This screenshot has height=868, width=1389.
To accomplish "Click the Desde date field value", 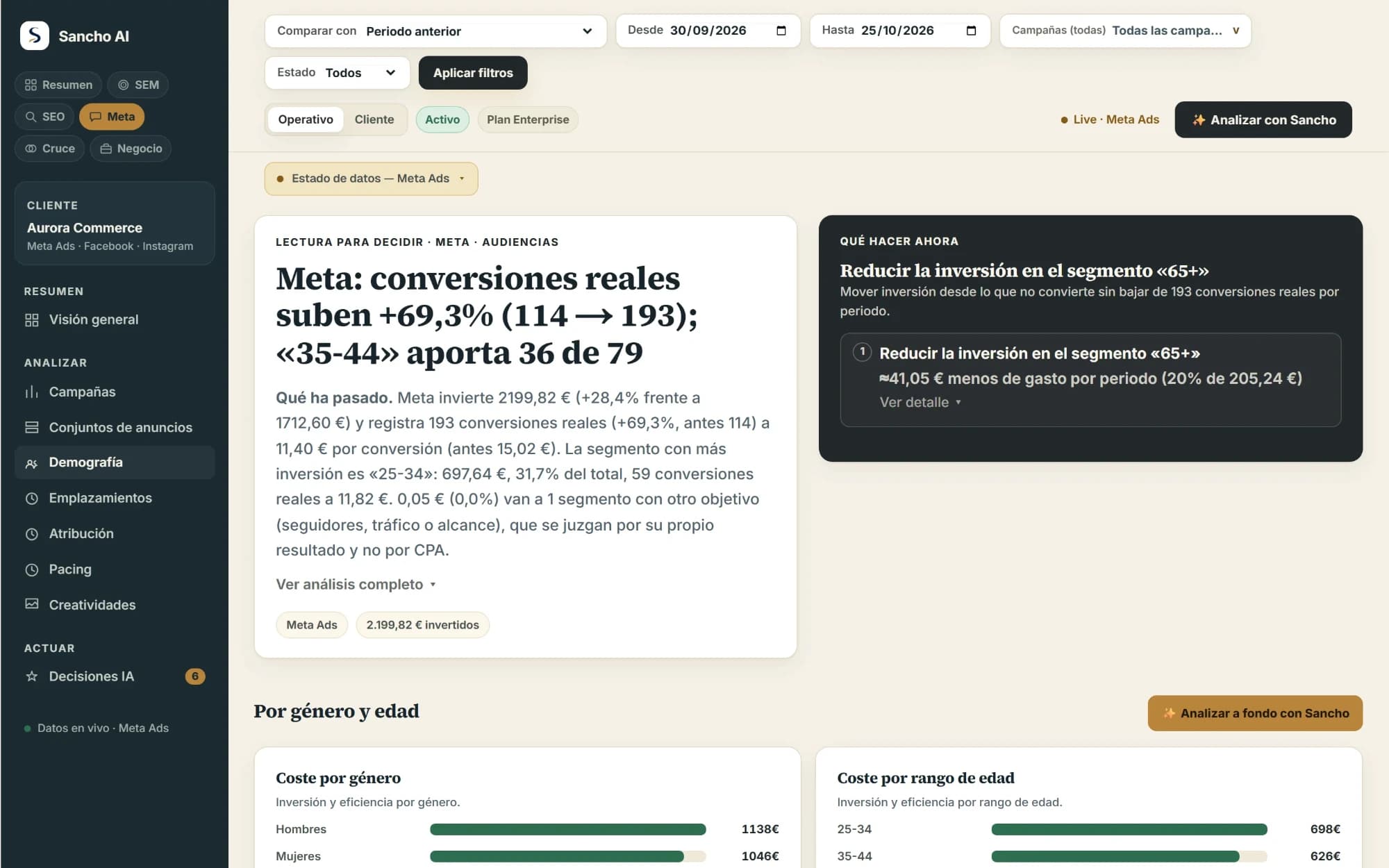I will (x=708, y=31).
